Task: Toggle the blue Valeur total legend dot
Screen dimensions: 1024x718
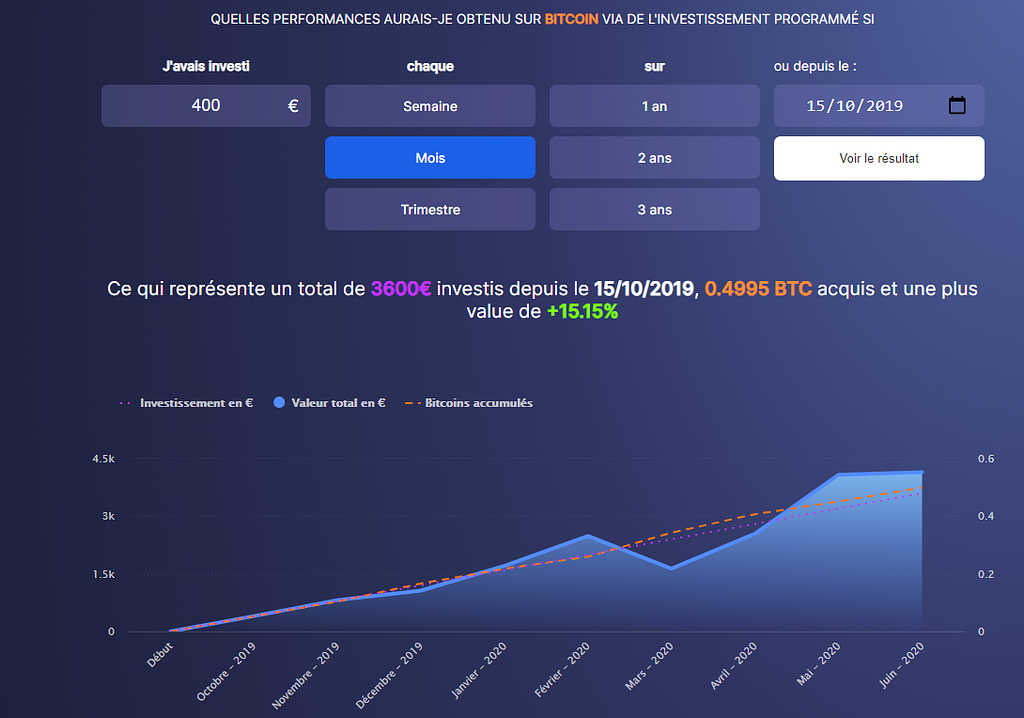Action: click(x=279, y=402)
